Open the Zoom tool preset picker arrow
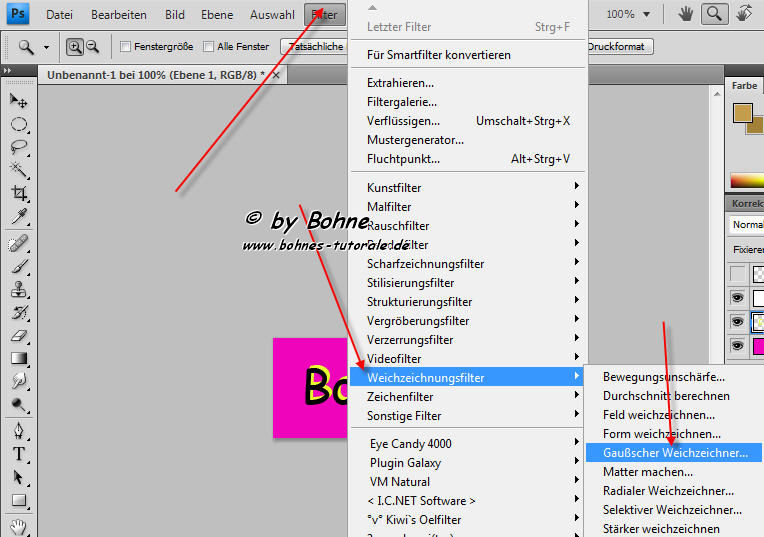764x537 pixels. [x=46, y=47]
